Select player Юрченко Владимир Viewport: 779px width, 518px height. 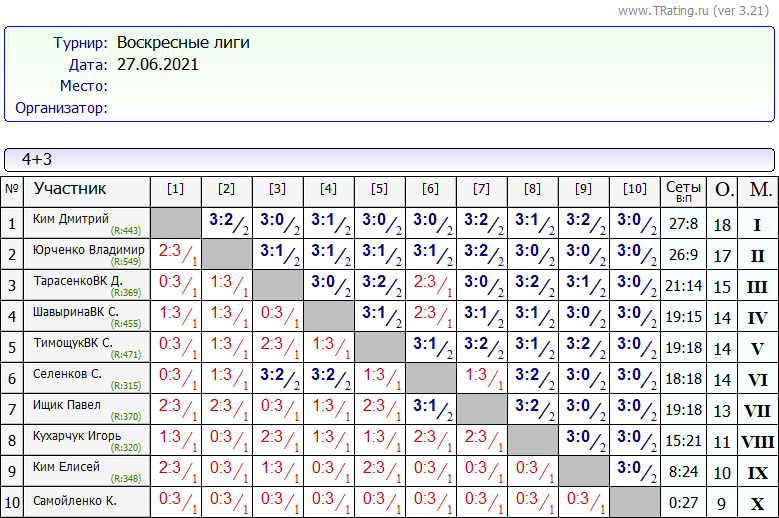click(x=88, y=249)
